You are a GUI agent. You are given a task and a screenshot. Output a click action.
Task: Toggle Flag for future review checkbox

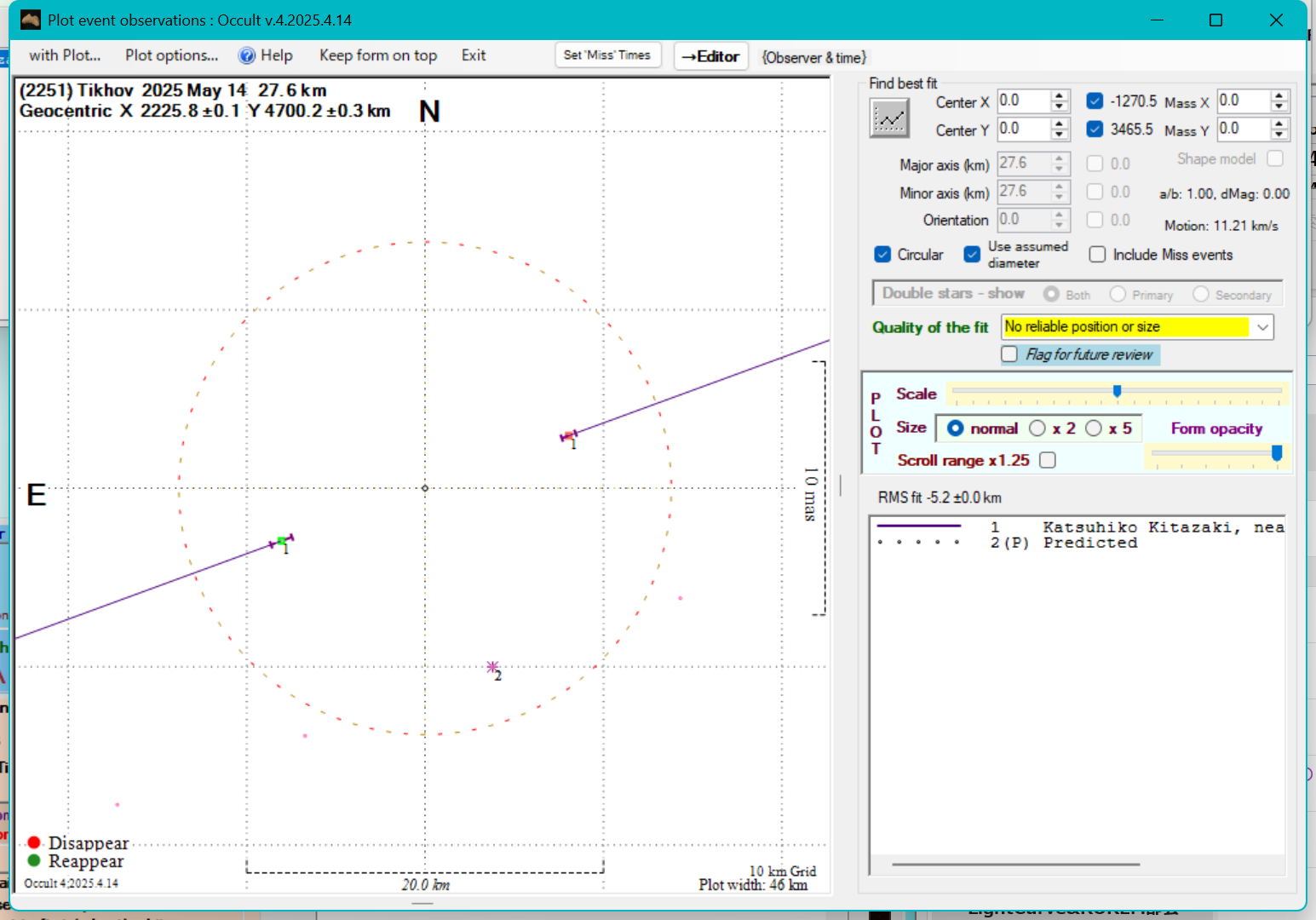click(1009, 354)
